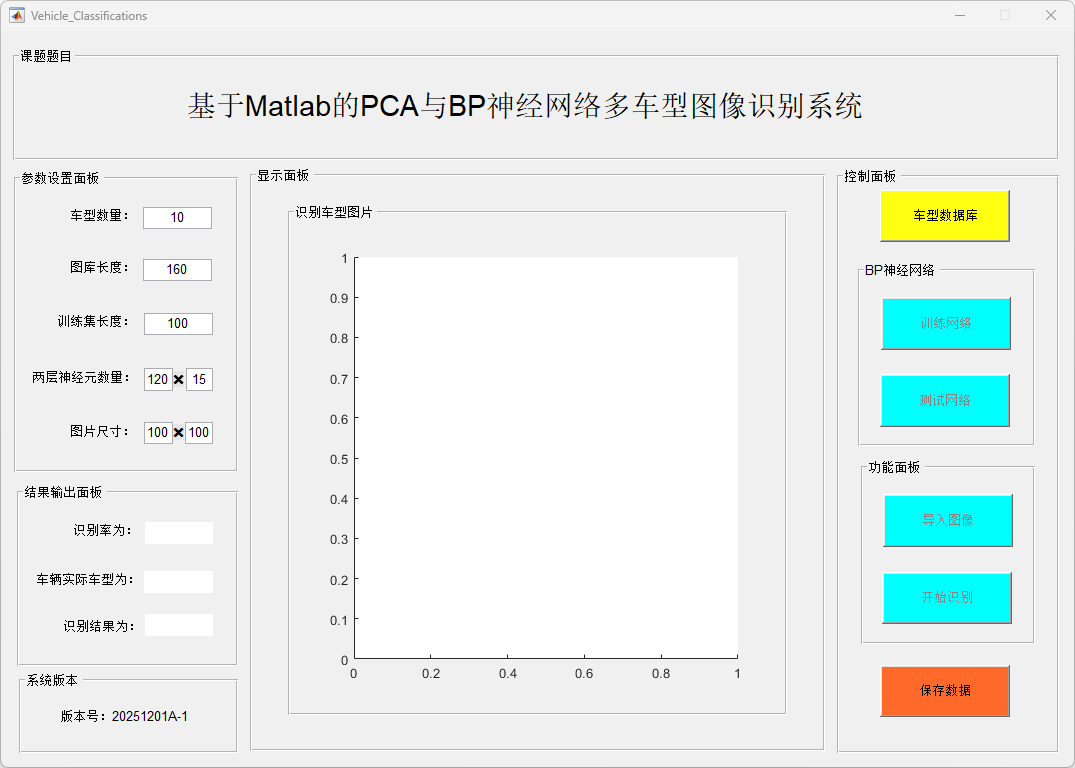This screenshot has width=1075, height=768.
Task: Click the MATLAB icon in the title bar
Action: point(17,15)
